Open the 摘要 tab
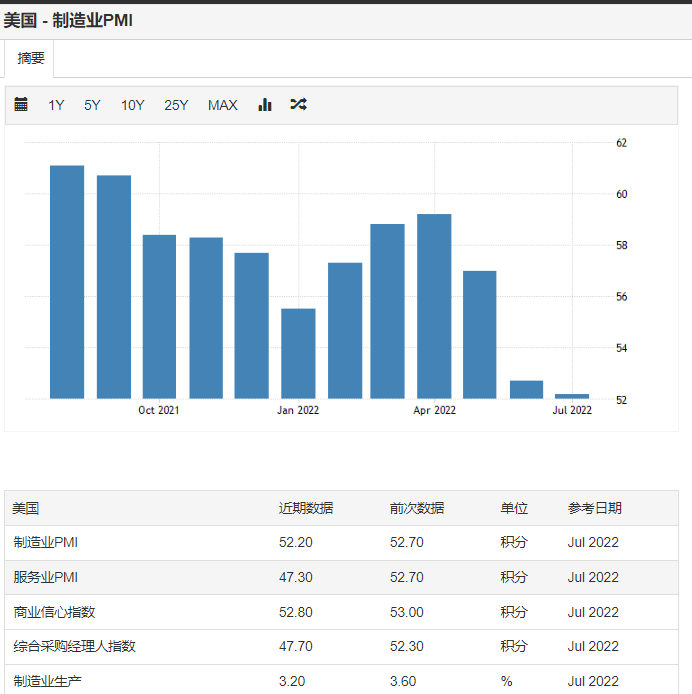This screenshot has width=692, height=694. (x=31, y=58)
